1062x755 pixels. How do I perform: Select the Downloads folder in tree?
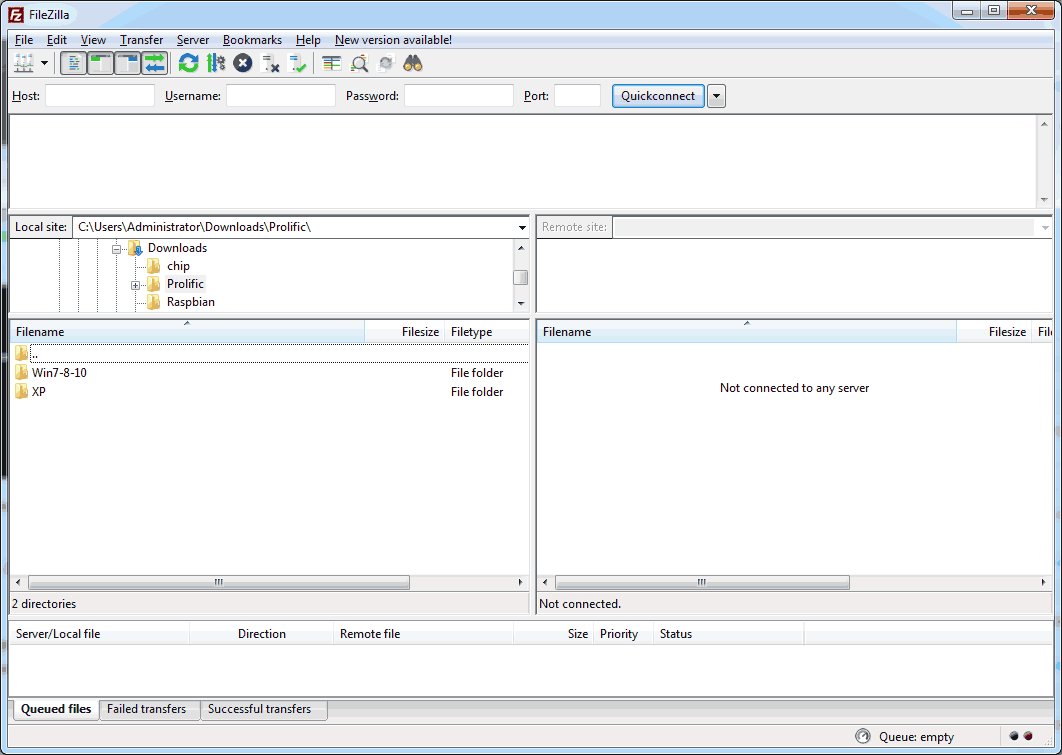177,248
